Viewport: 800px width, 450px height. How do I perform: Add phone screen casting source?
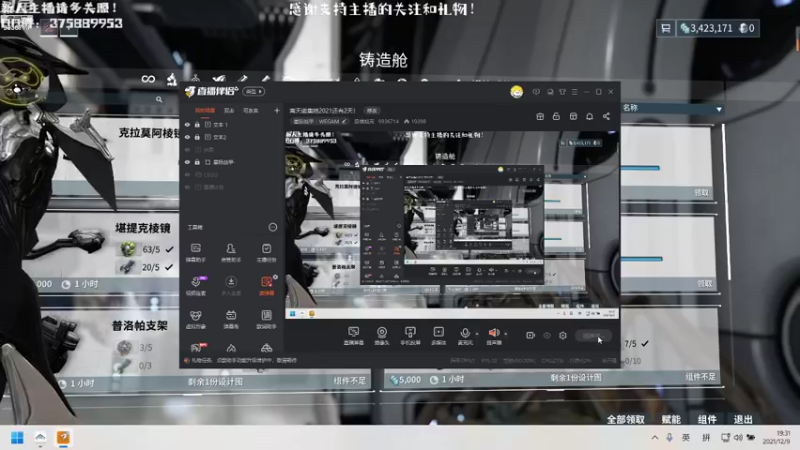pos(410,335)
